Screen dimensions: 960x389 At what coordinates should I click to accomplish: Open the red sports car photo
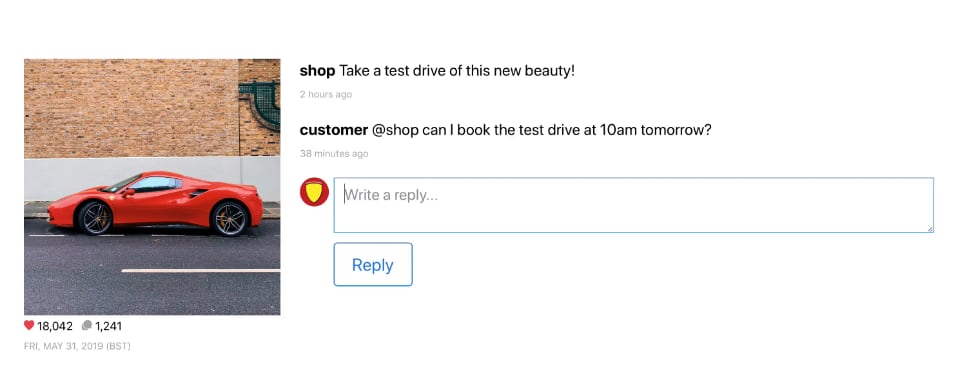point(152,187)
